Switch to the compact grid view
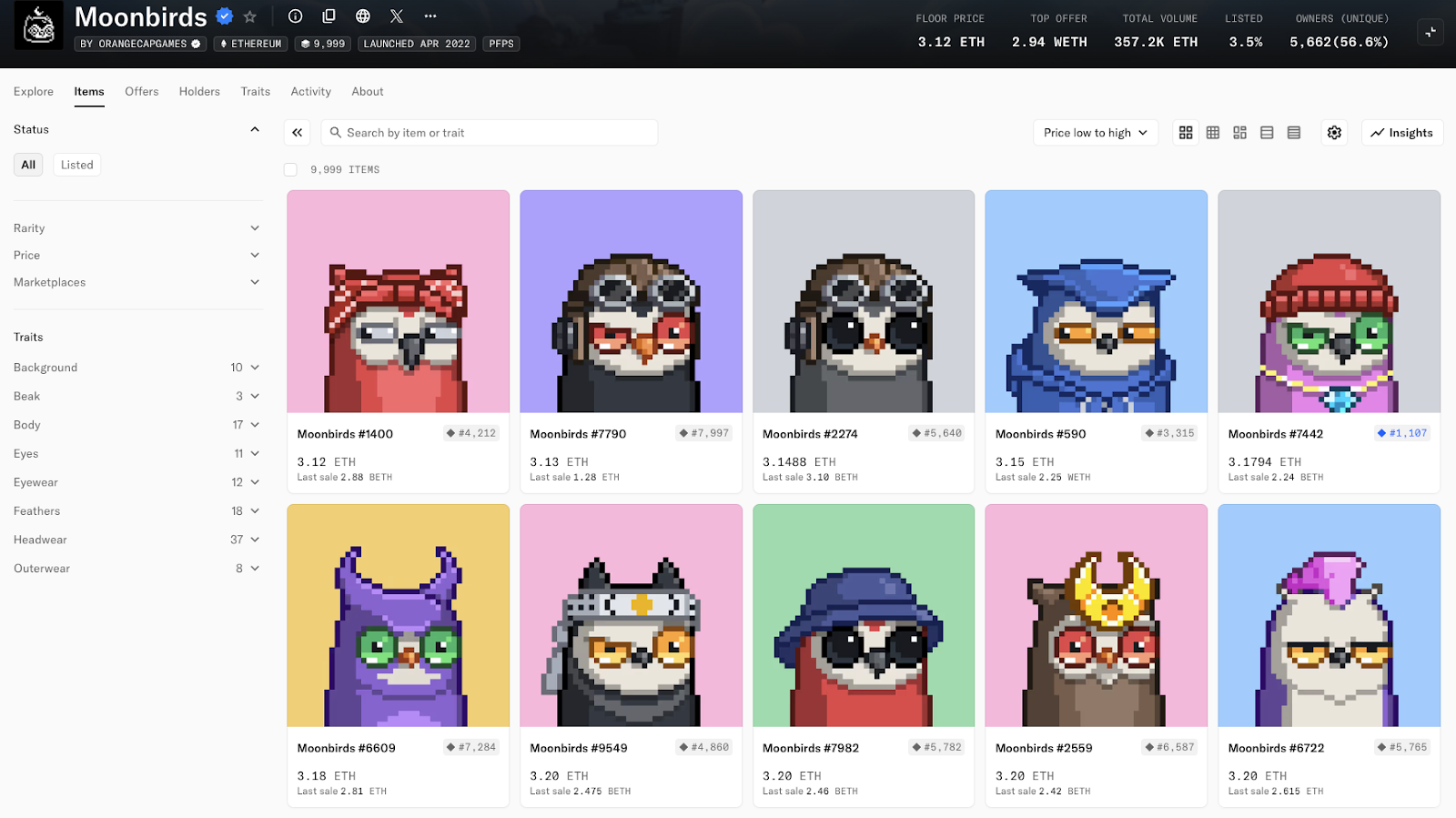The height and width of the screenshot is (818, 1456). 1212,133
